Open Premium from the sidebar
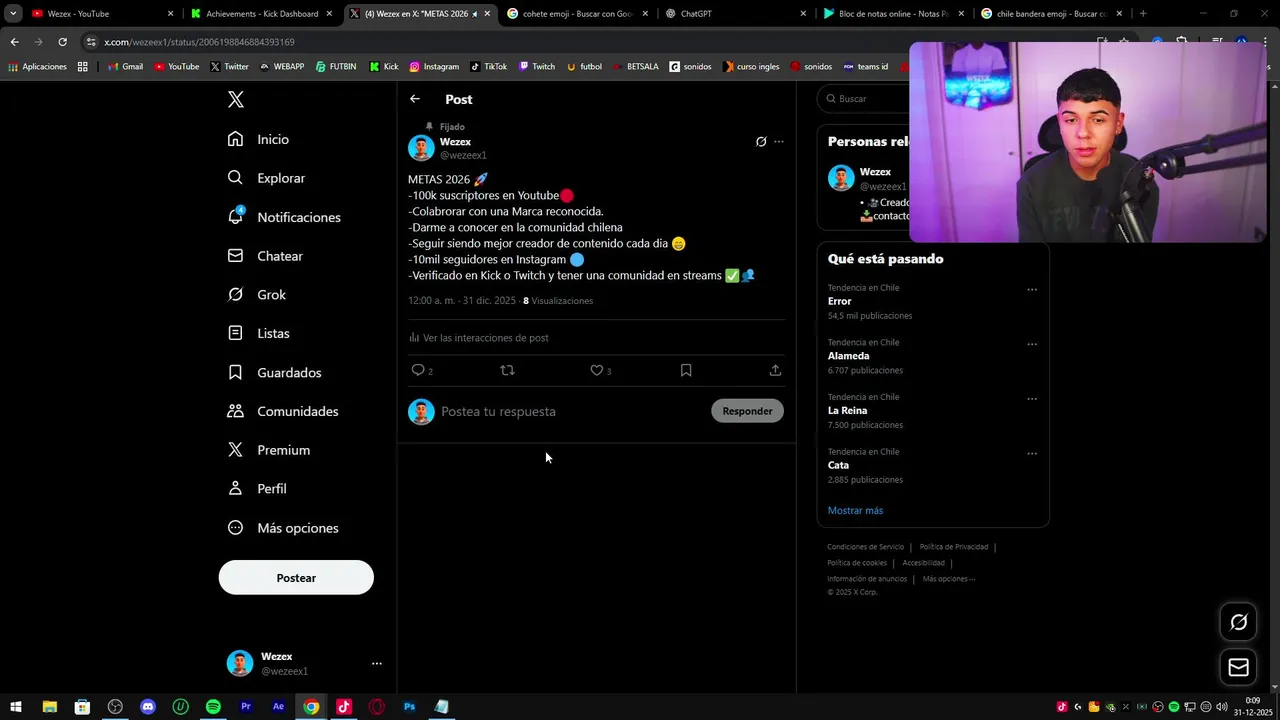 [268, 450]
